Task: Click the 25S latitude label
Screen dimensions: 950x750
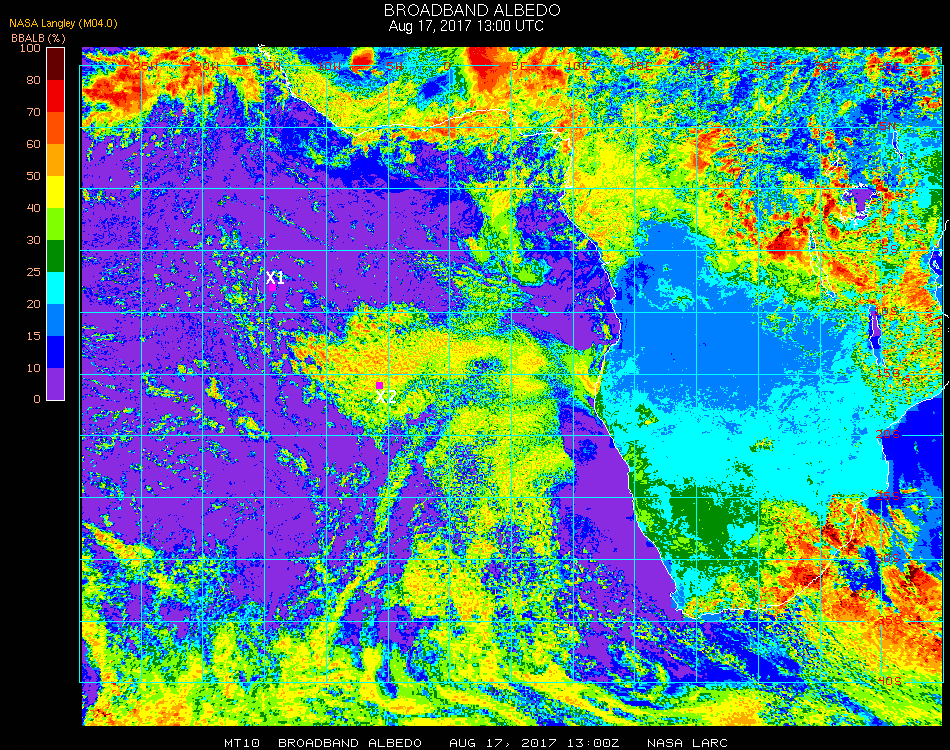Action: coord(889,497)
